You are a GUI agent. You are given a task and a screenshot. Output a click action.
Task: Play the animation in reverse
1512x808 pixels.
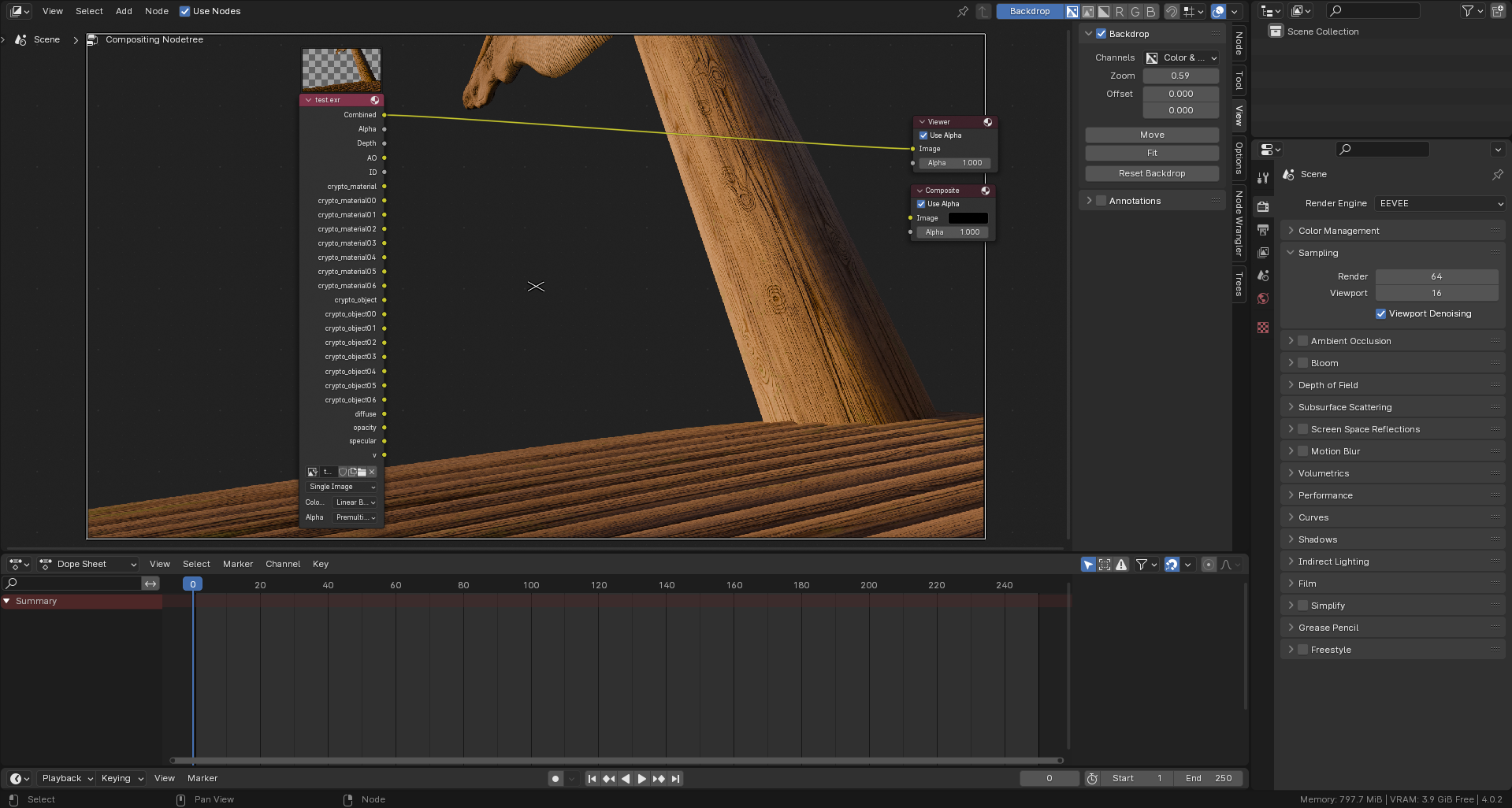(x=626, y=779)
